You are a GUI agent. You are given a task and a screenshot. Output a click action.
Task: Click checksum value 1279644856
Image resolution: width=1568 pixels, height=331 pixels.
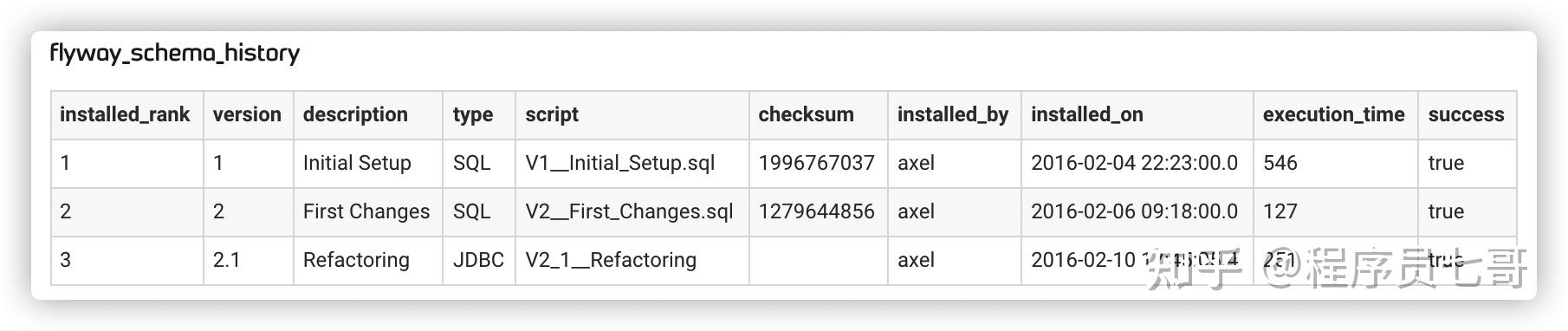click(817, 211)
